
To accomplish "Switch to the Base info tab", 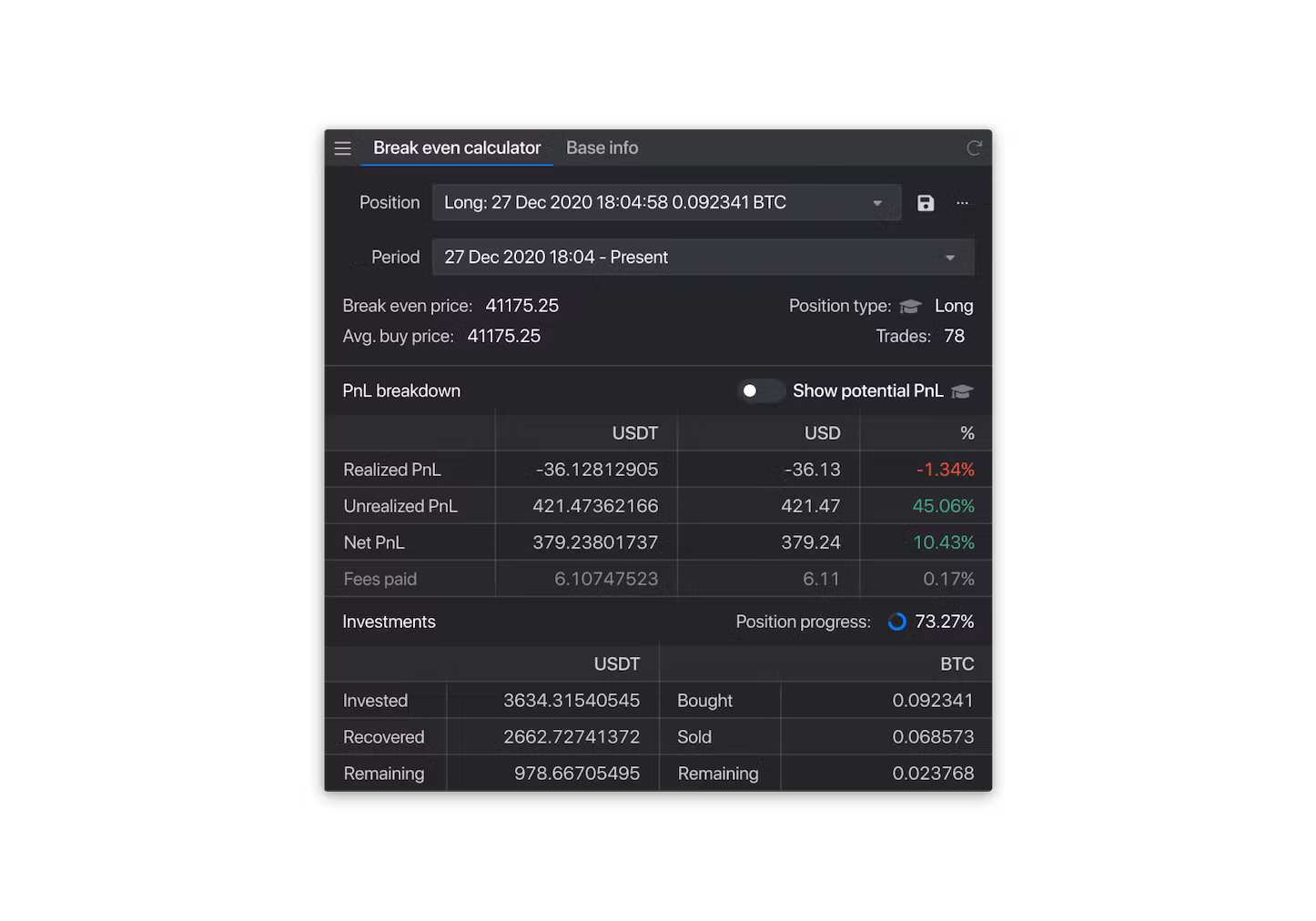I will point(602,147).
